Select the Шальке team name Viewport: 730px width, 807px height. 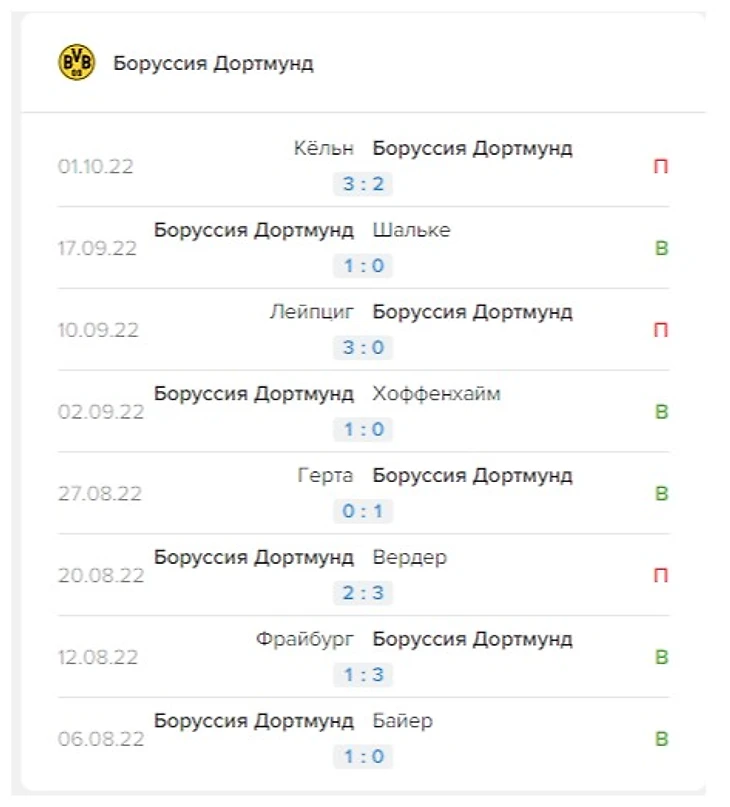[x=411, y=230]
